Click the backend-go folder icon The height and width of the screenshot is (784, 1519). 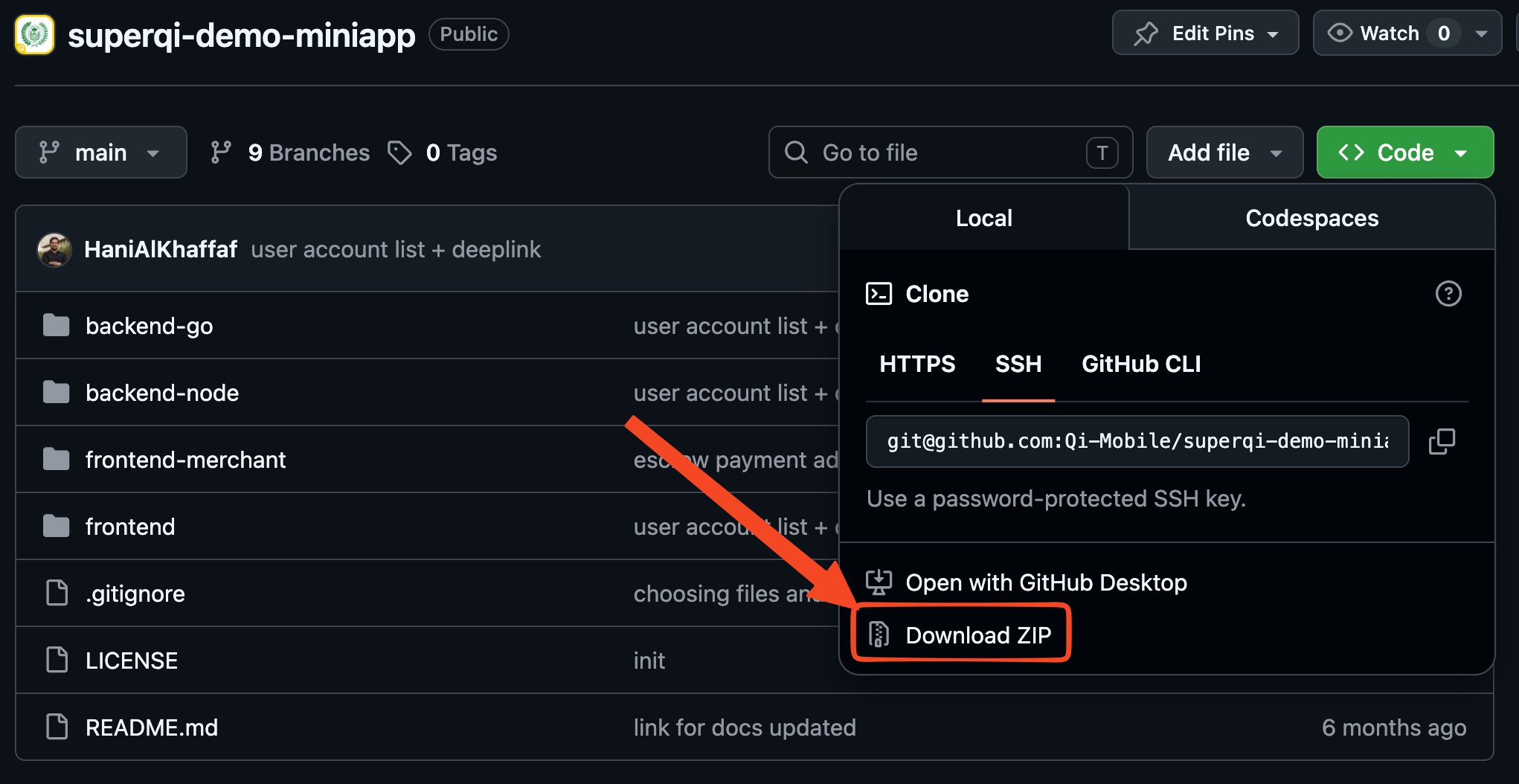click(x=56, y=325)
